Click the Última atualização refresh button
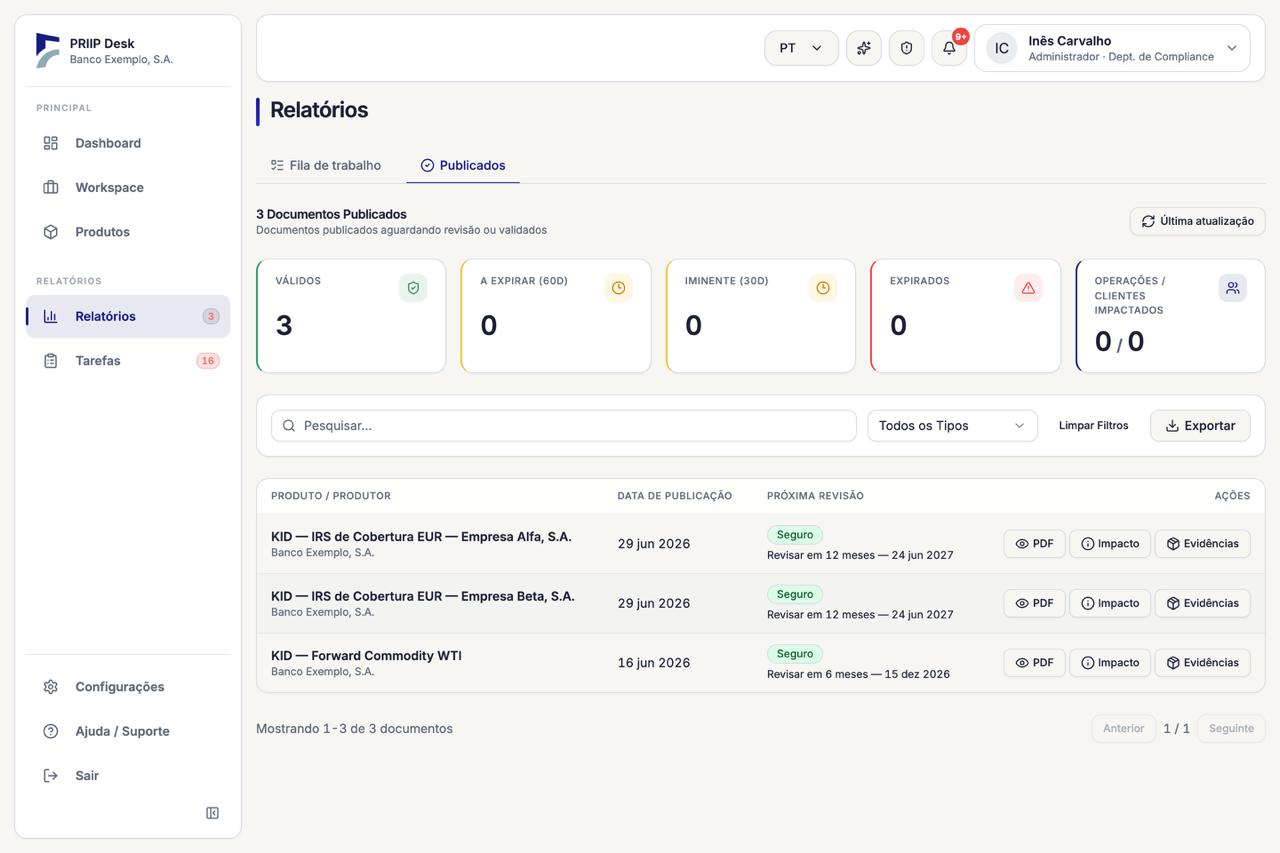 pyautogui.click(x=1198, y=221)
